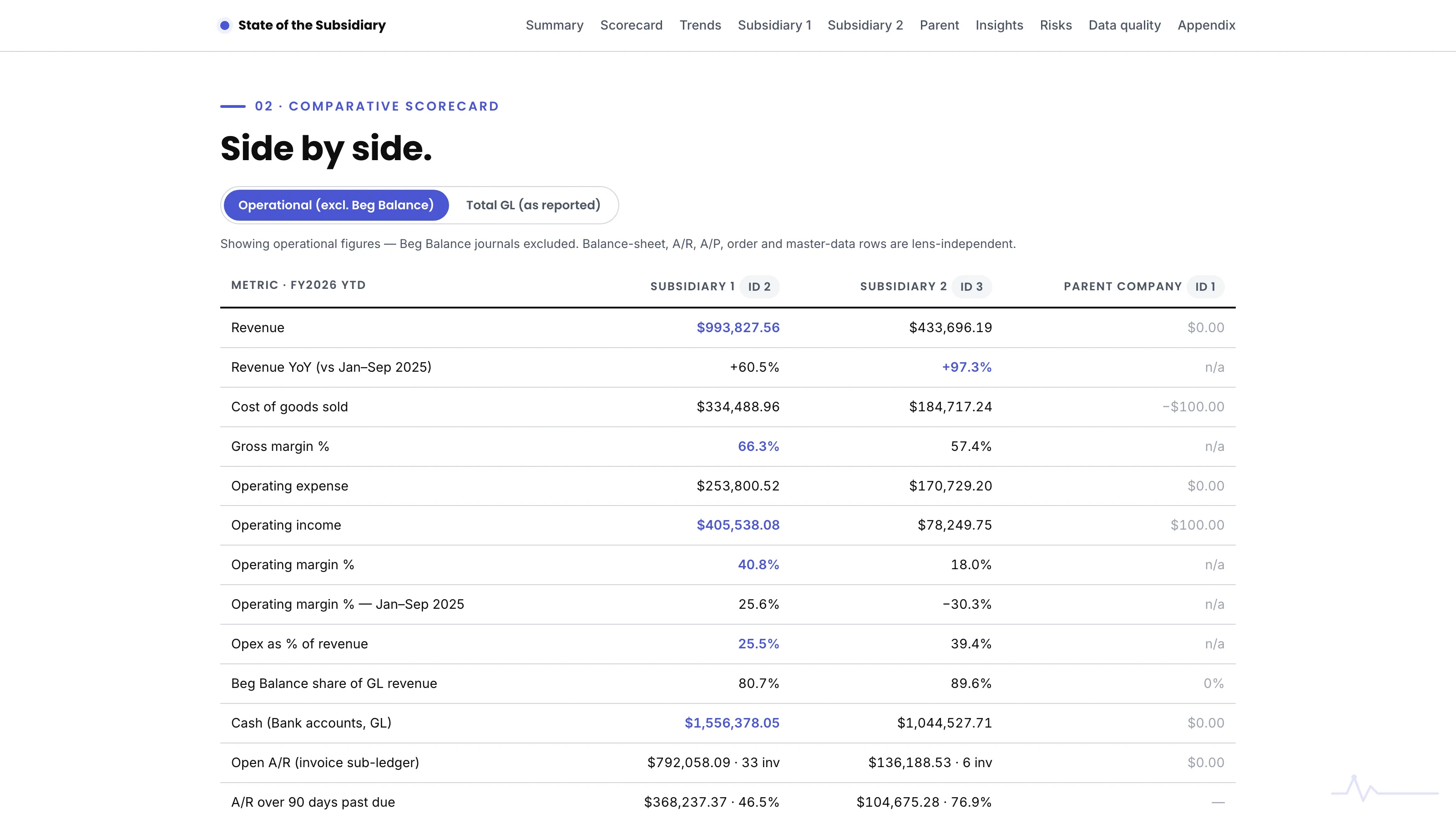The width and height of the screenshot is (1456, 819).
Task: Click the blue dot logo icon
Action: click(x=224, y=25)
